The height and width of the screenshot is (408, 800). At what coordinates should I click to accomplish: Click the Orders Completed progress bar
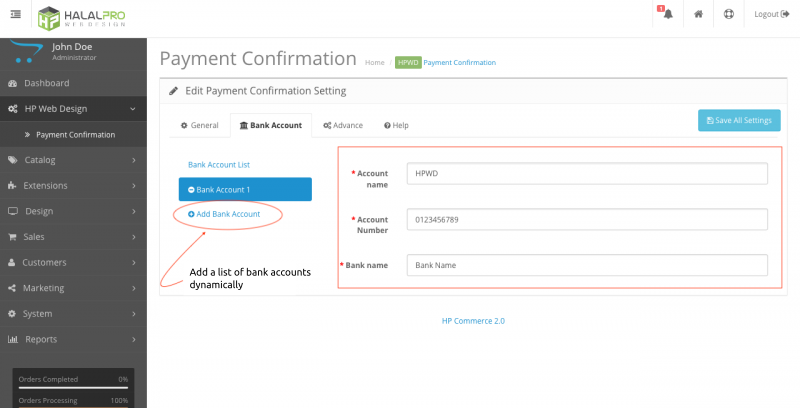pyautogui.click(x=73, y=386)
